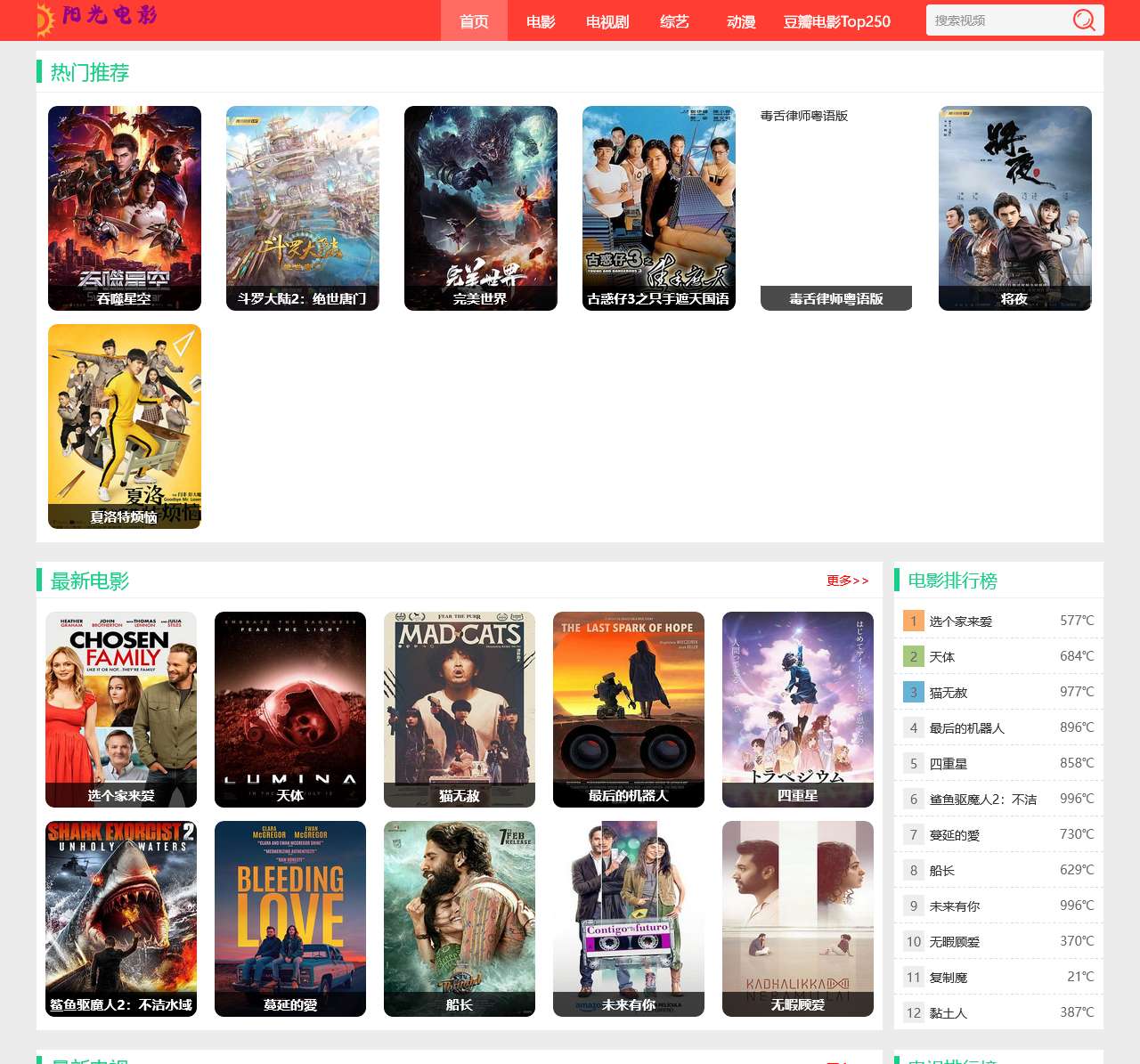Screen dimensions: 1140x1064
Task: Click ranking entry 选个家来爱
Action: pos(961,621)
